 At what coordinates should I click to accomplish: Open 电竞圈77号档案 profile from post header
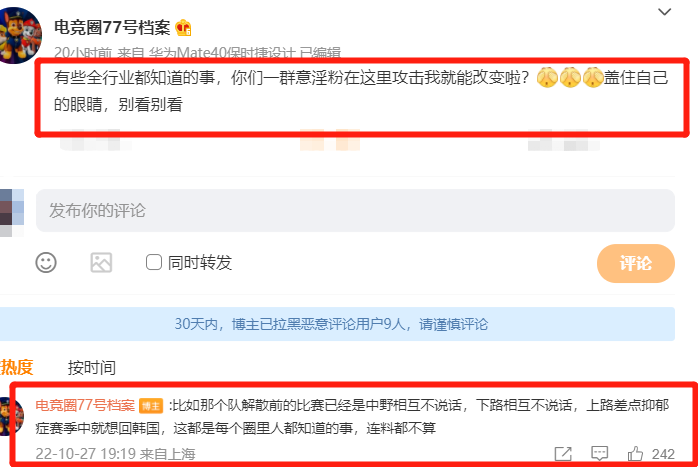[x=112, y=28]
